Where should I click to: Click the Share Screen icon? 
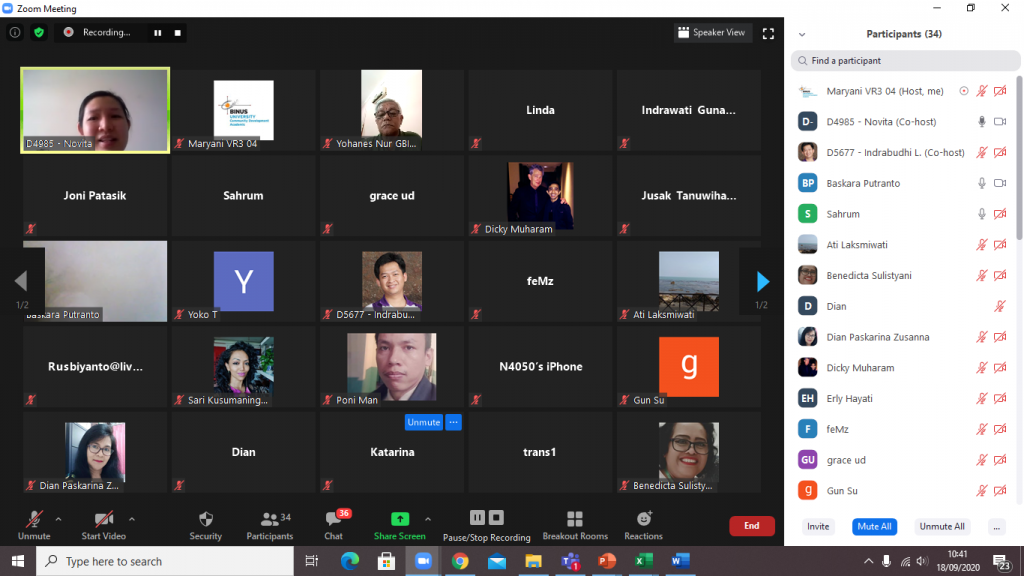point(399,520)
